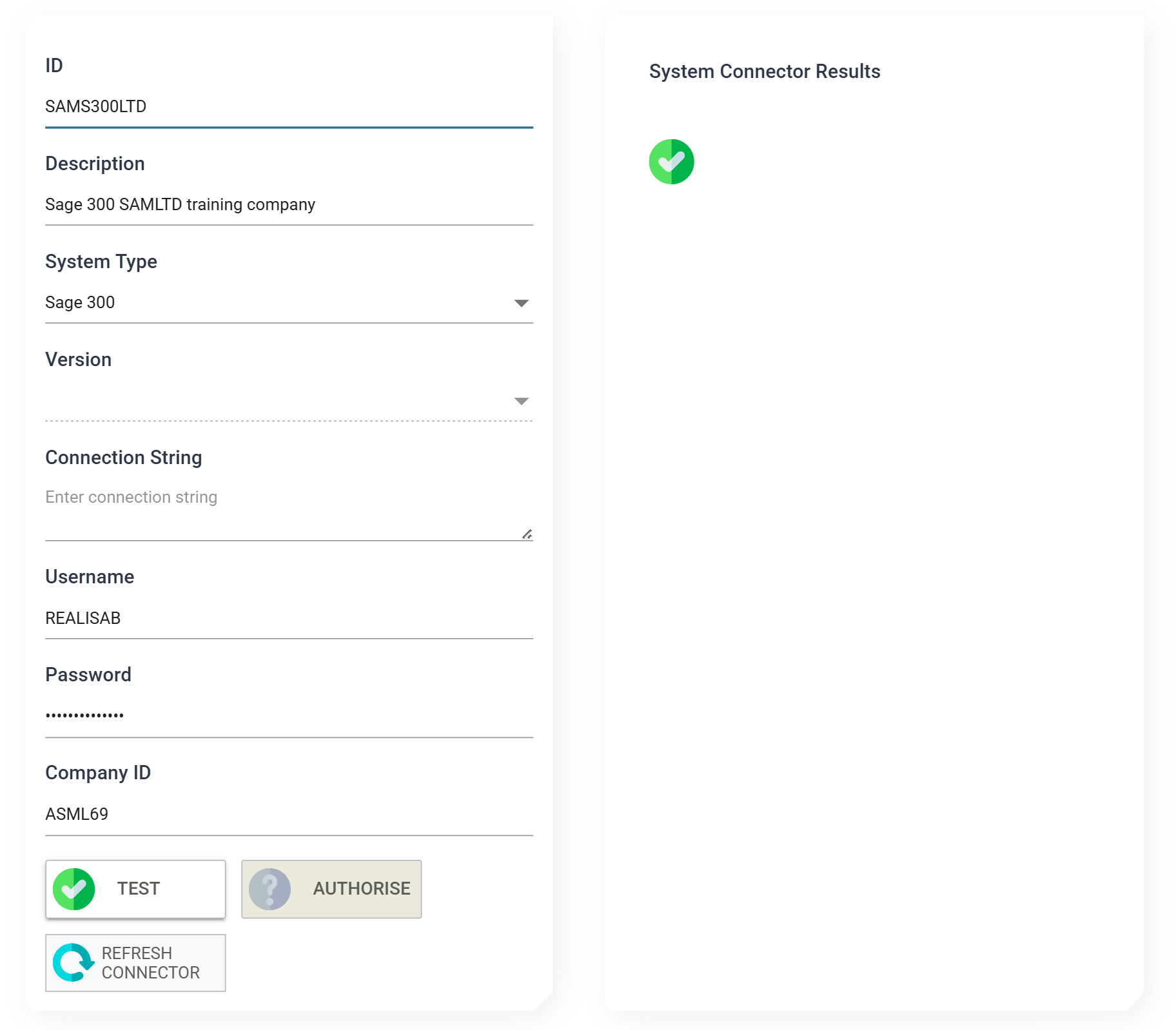This screenshot has height=1030, width=1176.
Task: Click the Username field showing REALISAB
Action: tap(289, 619)
